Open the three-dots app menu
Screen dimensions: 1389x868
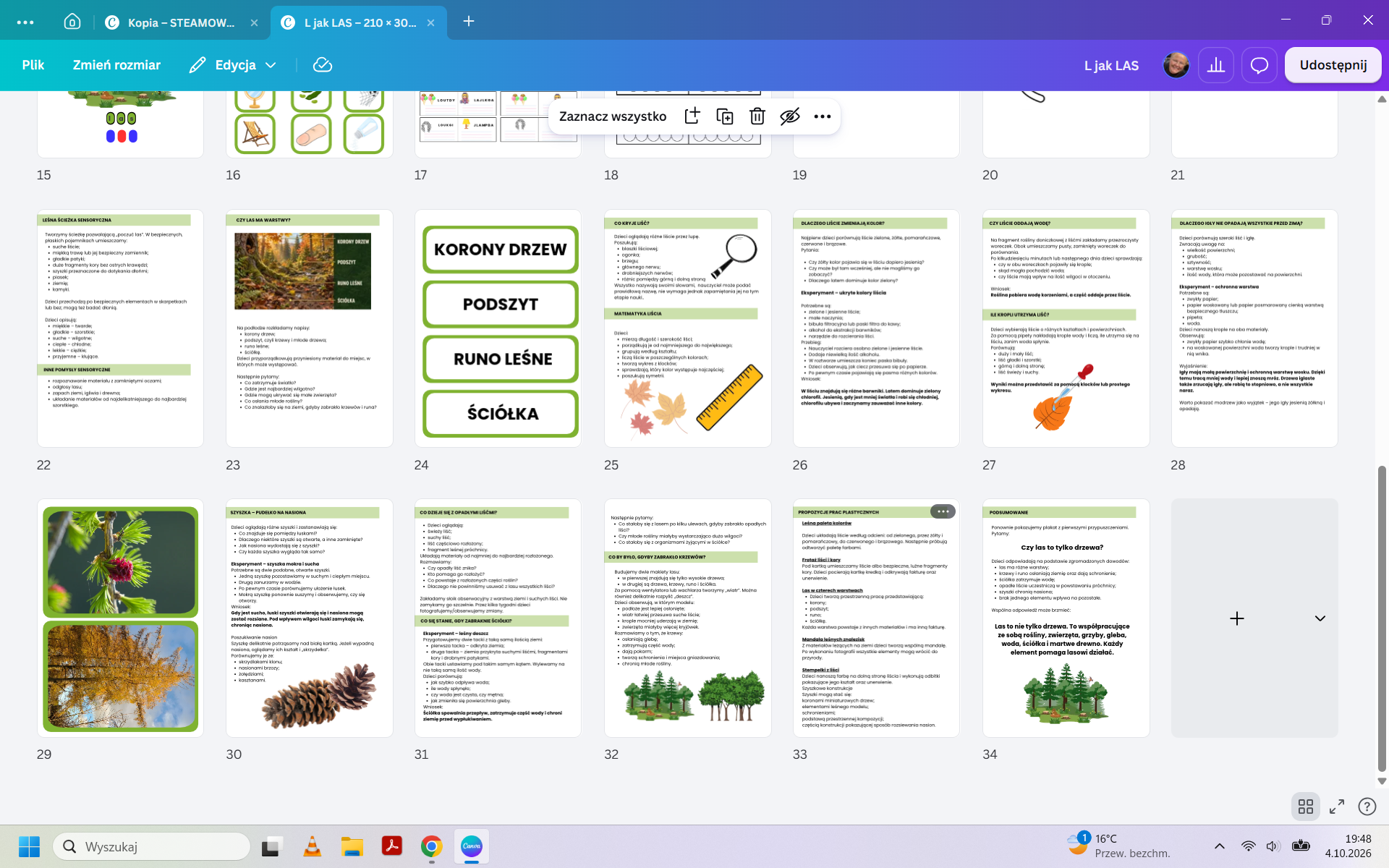point(25,22)
